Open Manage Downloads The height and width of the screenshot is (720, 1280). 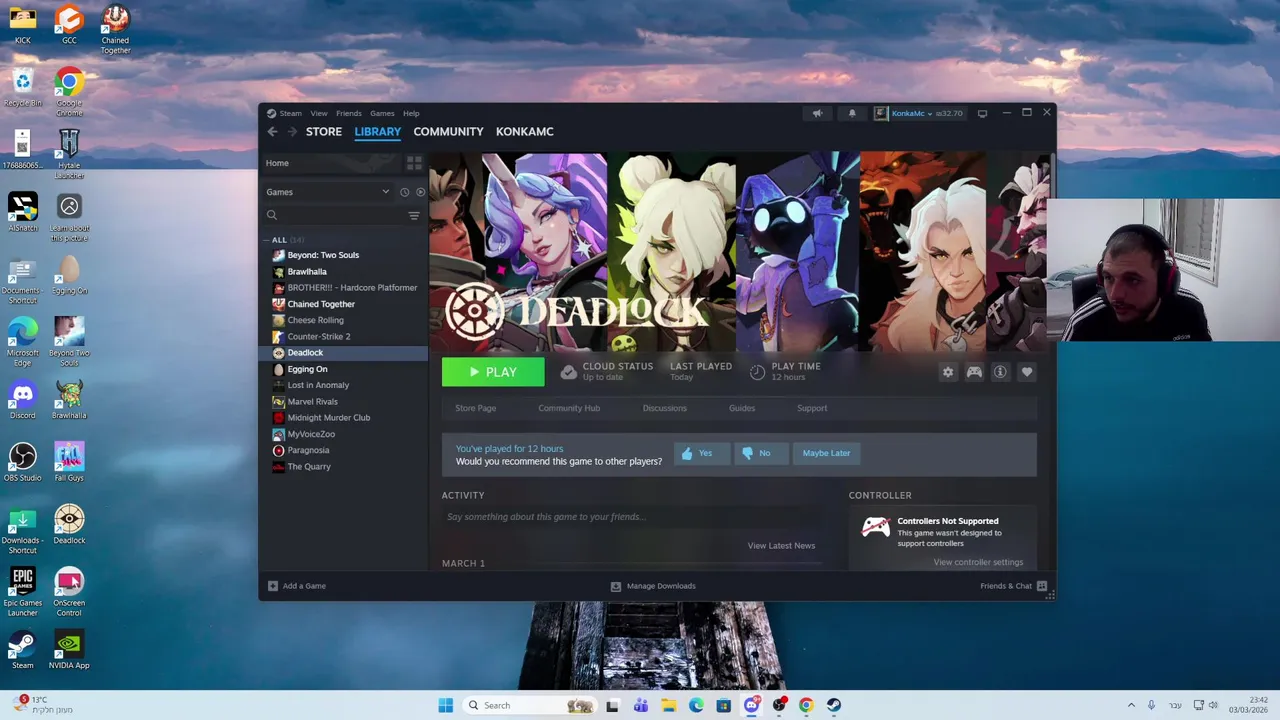[x=653, y=586]
